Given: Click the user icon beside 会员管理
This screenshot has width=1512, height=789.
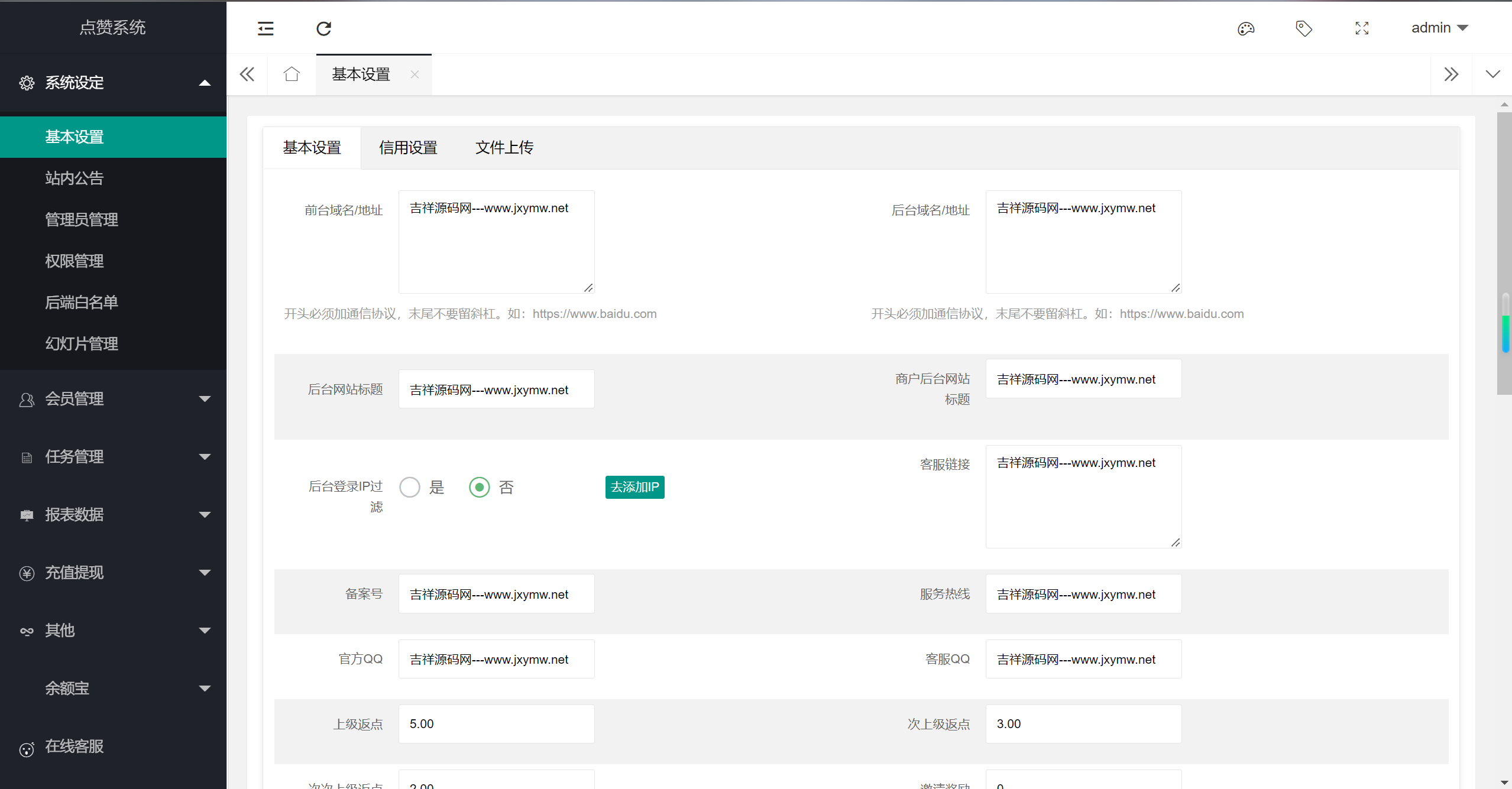Looking at the screenshot, I should pyautogui.click(x=27, y=400).
